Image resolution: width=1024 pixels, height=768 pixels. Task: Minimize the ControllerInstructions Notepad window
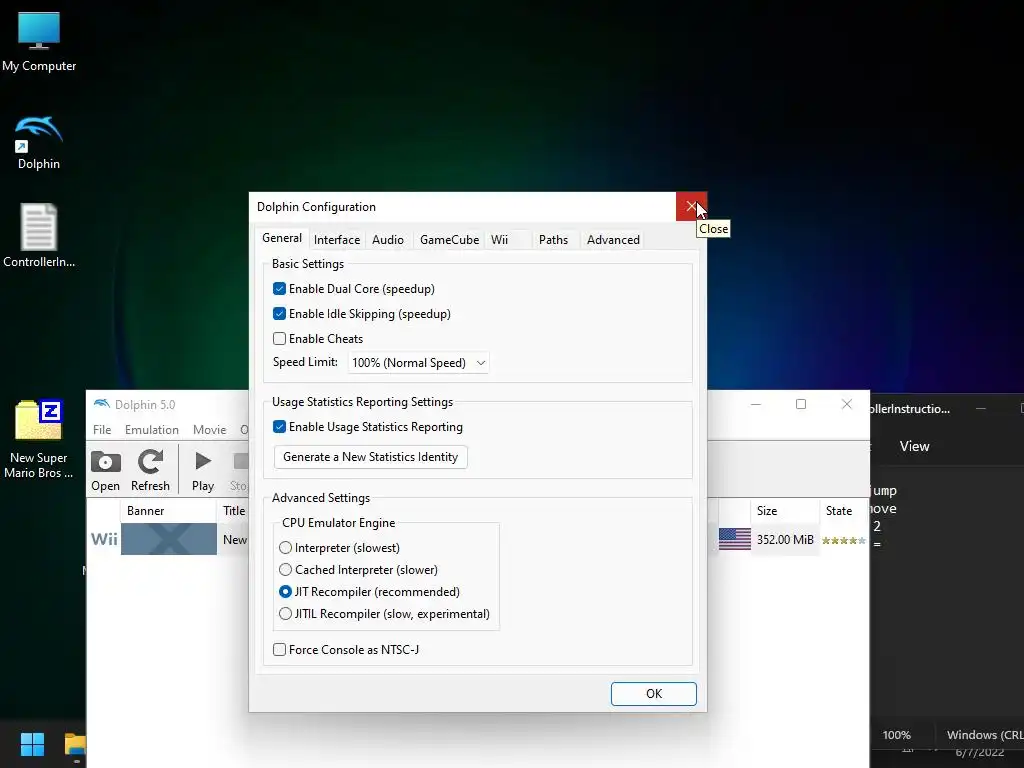point(980,409)
